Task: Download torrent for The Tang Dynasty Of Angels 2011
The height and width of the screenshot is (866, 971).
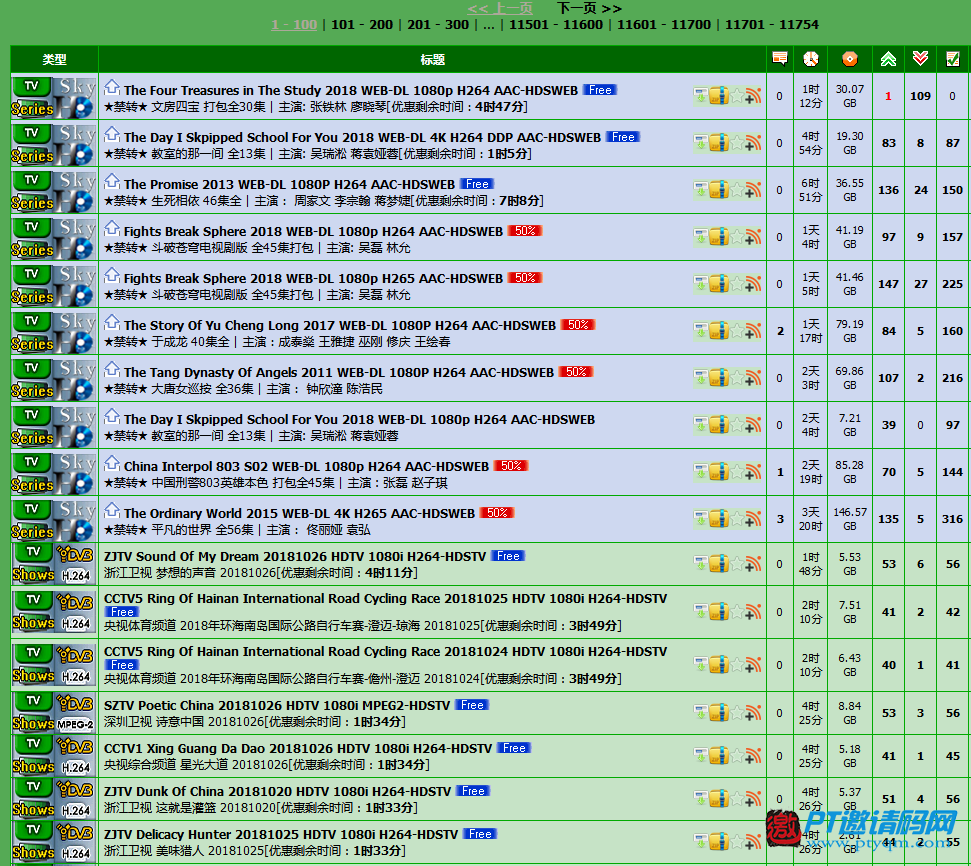Action: pos(700,378)
